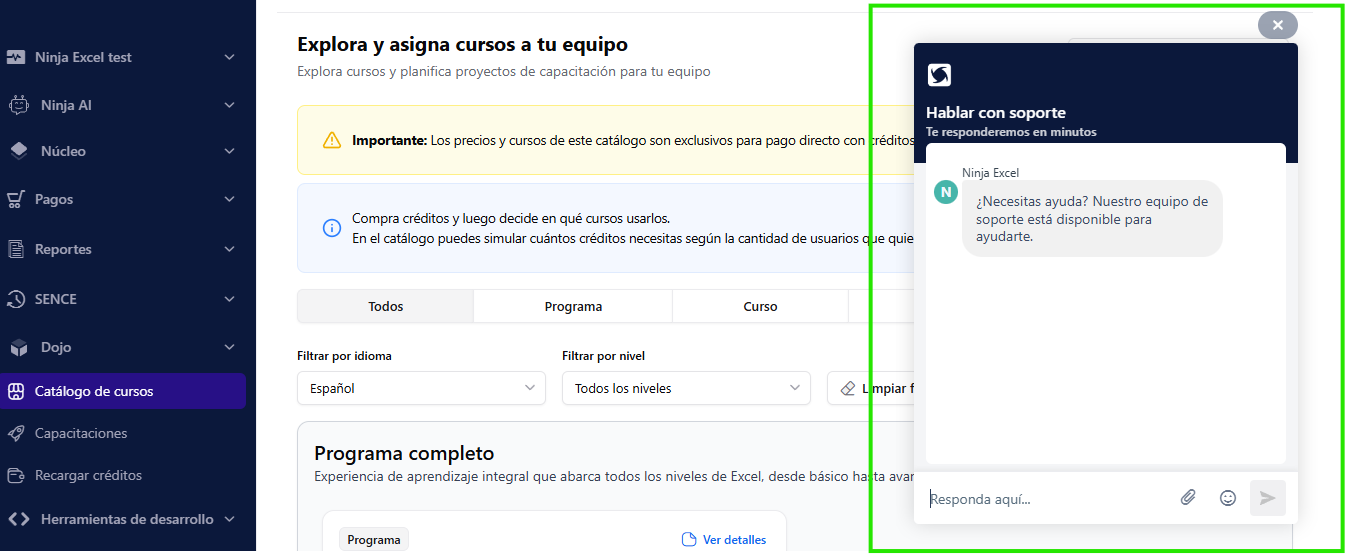The width and height of the screenshot is (1345, 554).
Task: Click the Programa completo heading
Action: pos(404,453)
